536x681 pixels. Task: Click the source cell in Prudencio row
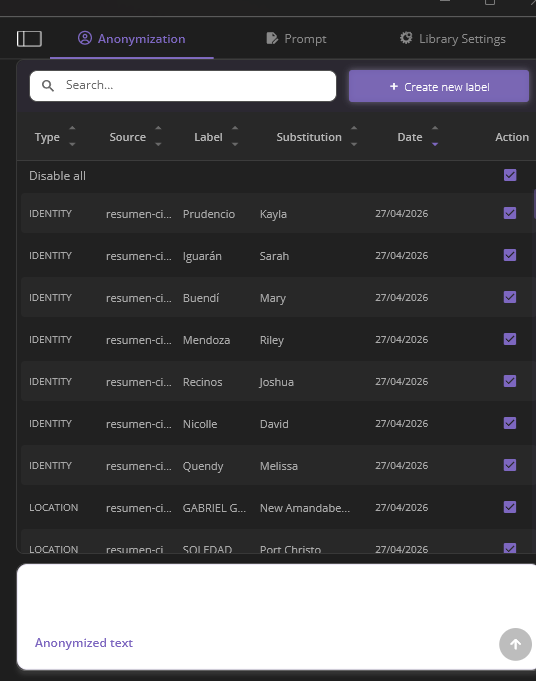click(139, 214)
